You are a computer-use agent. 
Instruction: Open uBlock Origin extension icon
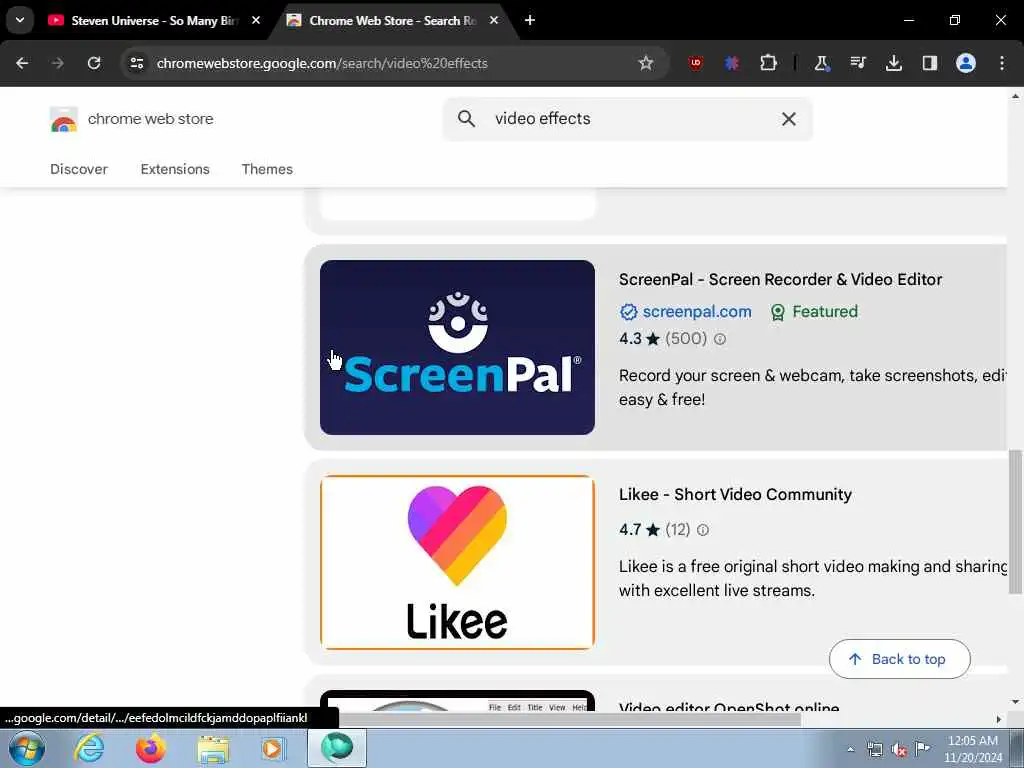point(696,63)
